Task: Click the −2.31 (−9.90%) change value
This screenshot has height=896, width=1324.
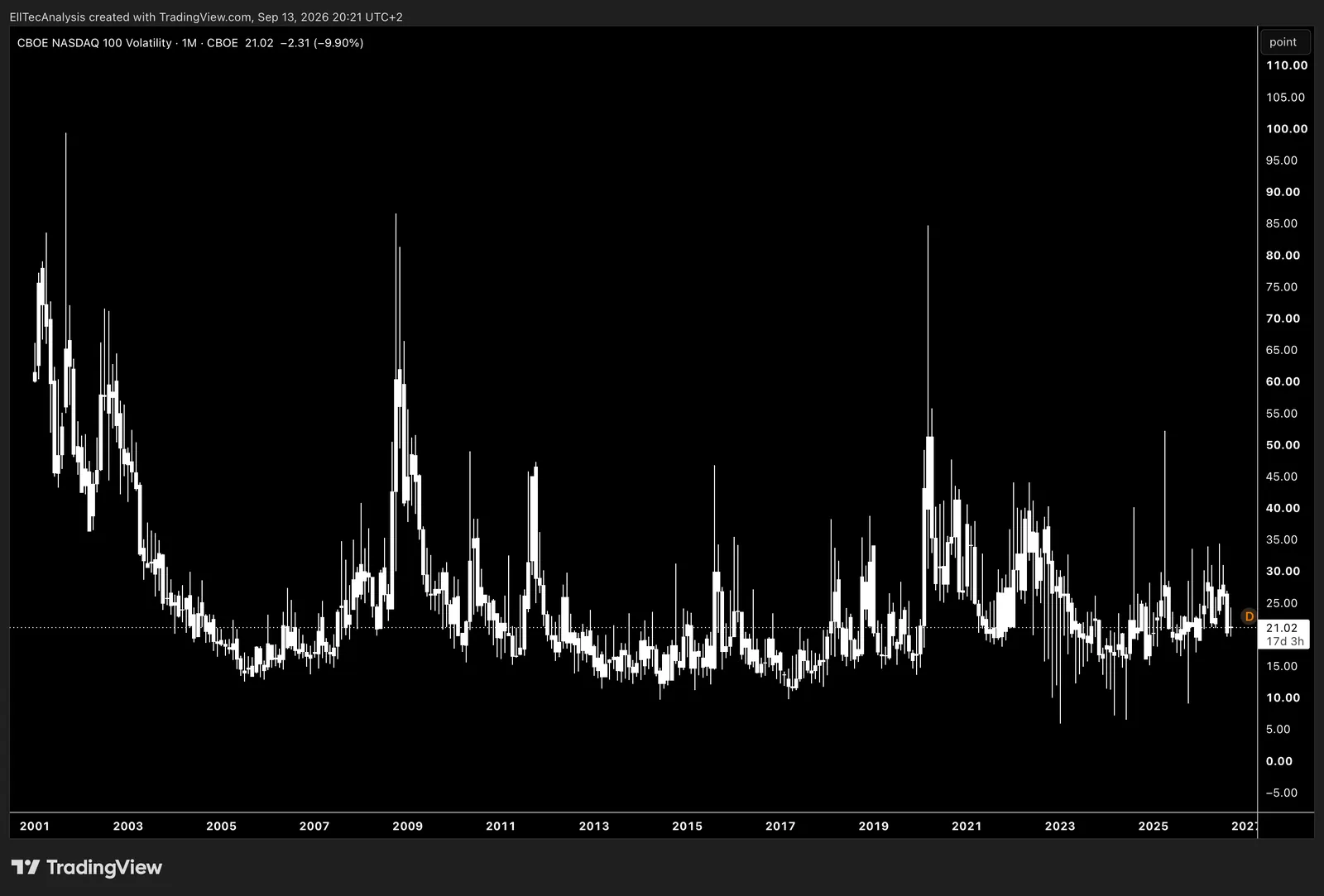Action: tap(321, 43)
